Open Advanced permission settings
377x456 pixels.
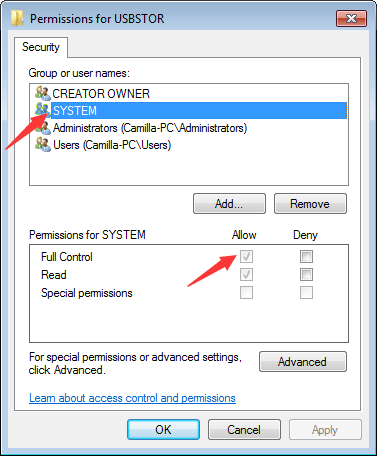303,361
